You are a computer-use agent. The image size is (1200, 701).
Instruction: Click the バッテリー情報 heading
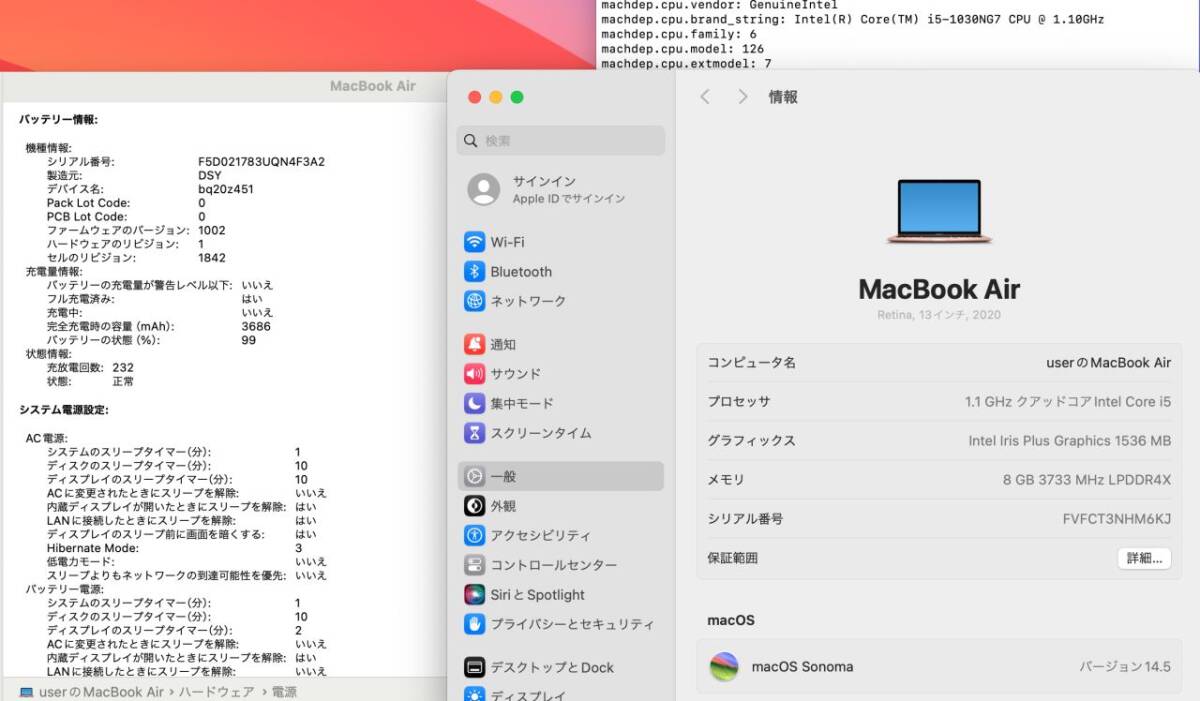[x=59, y=120]
